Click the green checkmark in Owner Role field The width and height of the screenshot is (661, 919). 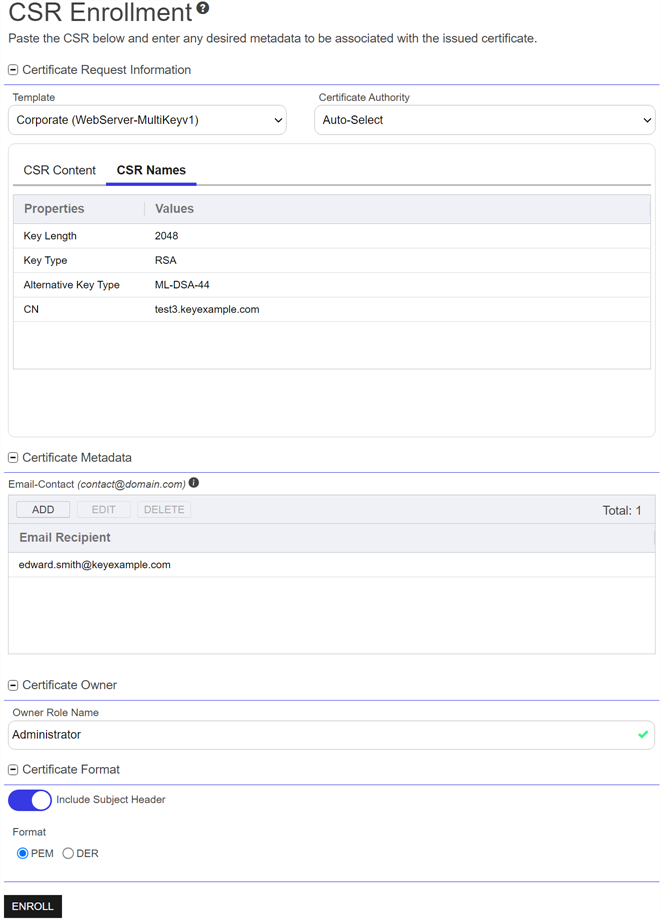(x=643, y=735)
